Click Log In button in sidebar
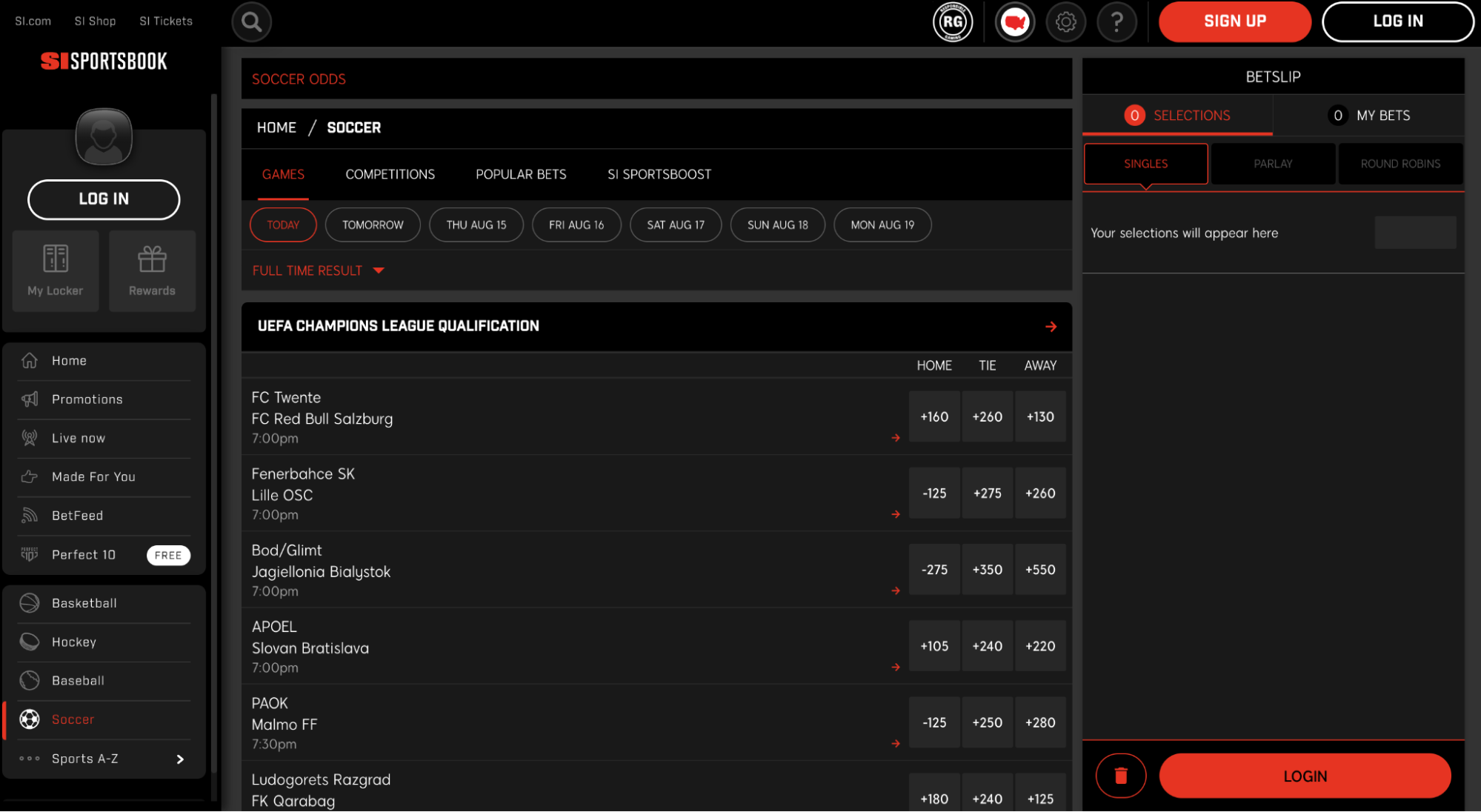This screenshot has height=812, width=1481. [104, 199]
